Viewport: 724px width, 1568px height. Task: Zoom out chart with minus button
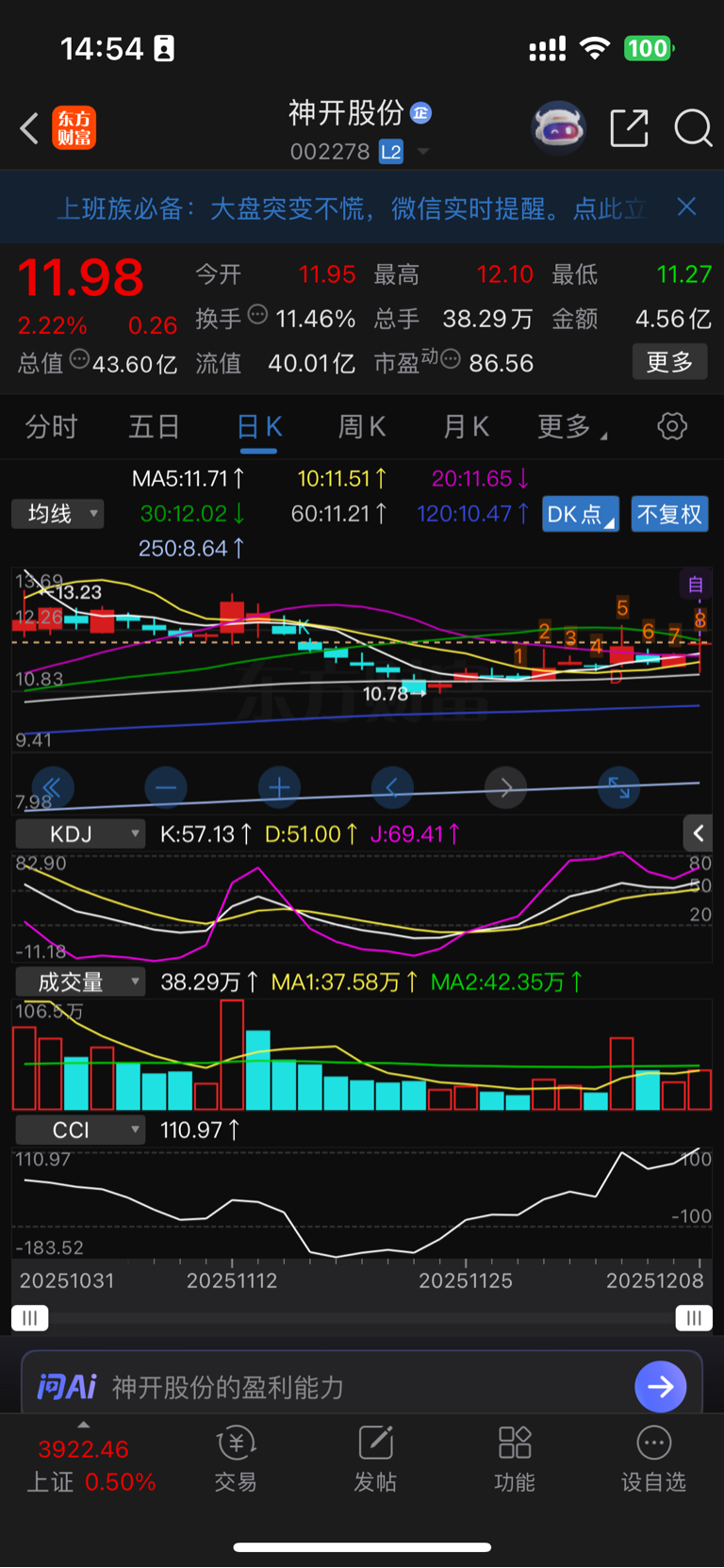[x=166, y=787]
